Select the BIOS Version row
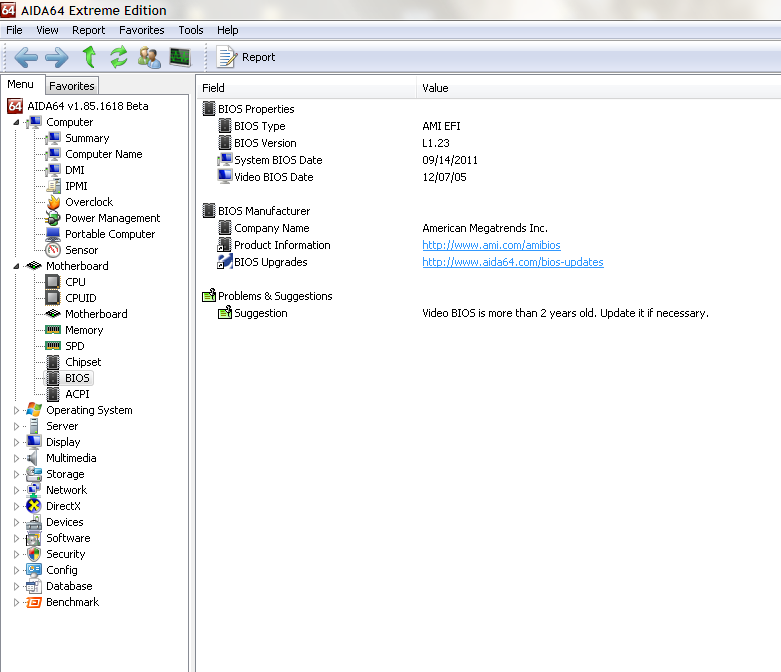 489,143
